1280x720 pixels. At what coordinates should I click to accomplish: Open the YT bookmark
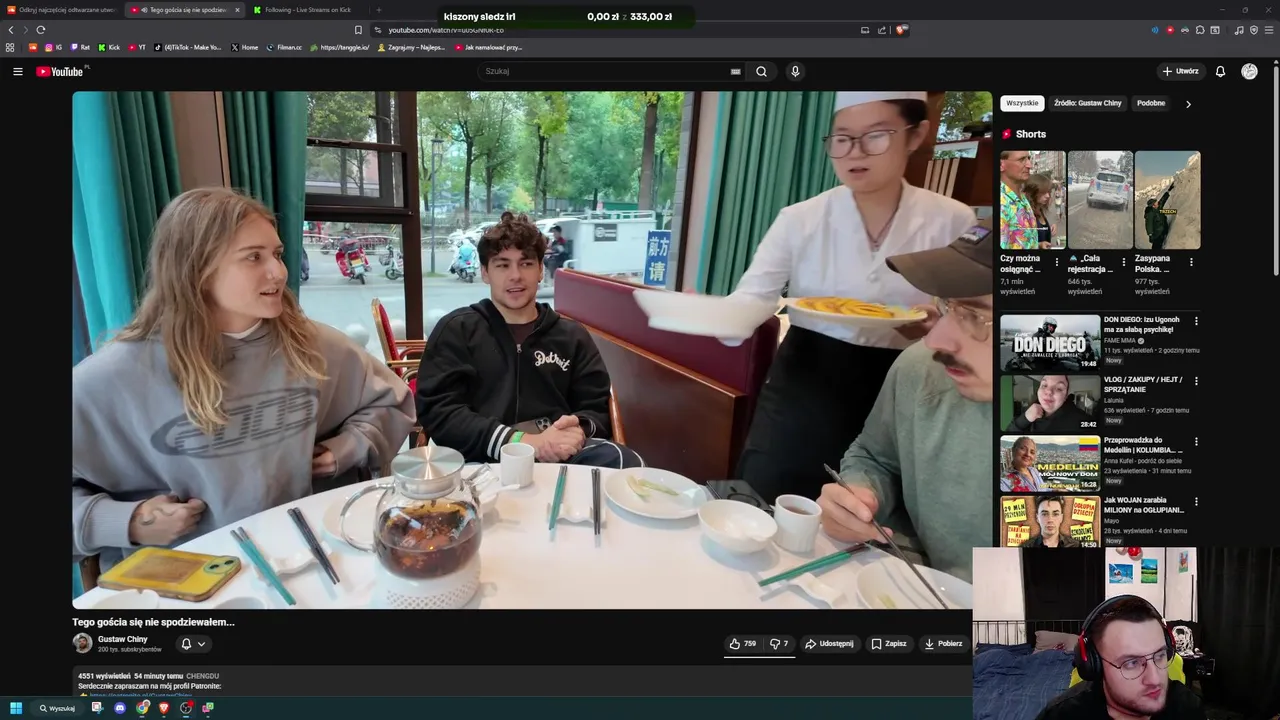[x=137, y=47]
